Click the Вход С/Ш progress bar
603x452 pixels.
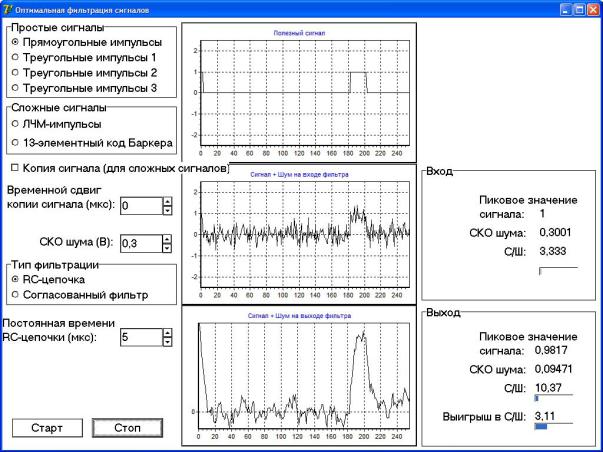(x=558, y=271)
